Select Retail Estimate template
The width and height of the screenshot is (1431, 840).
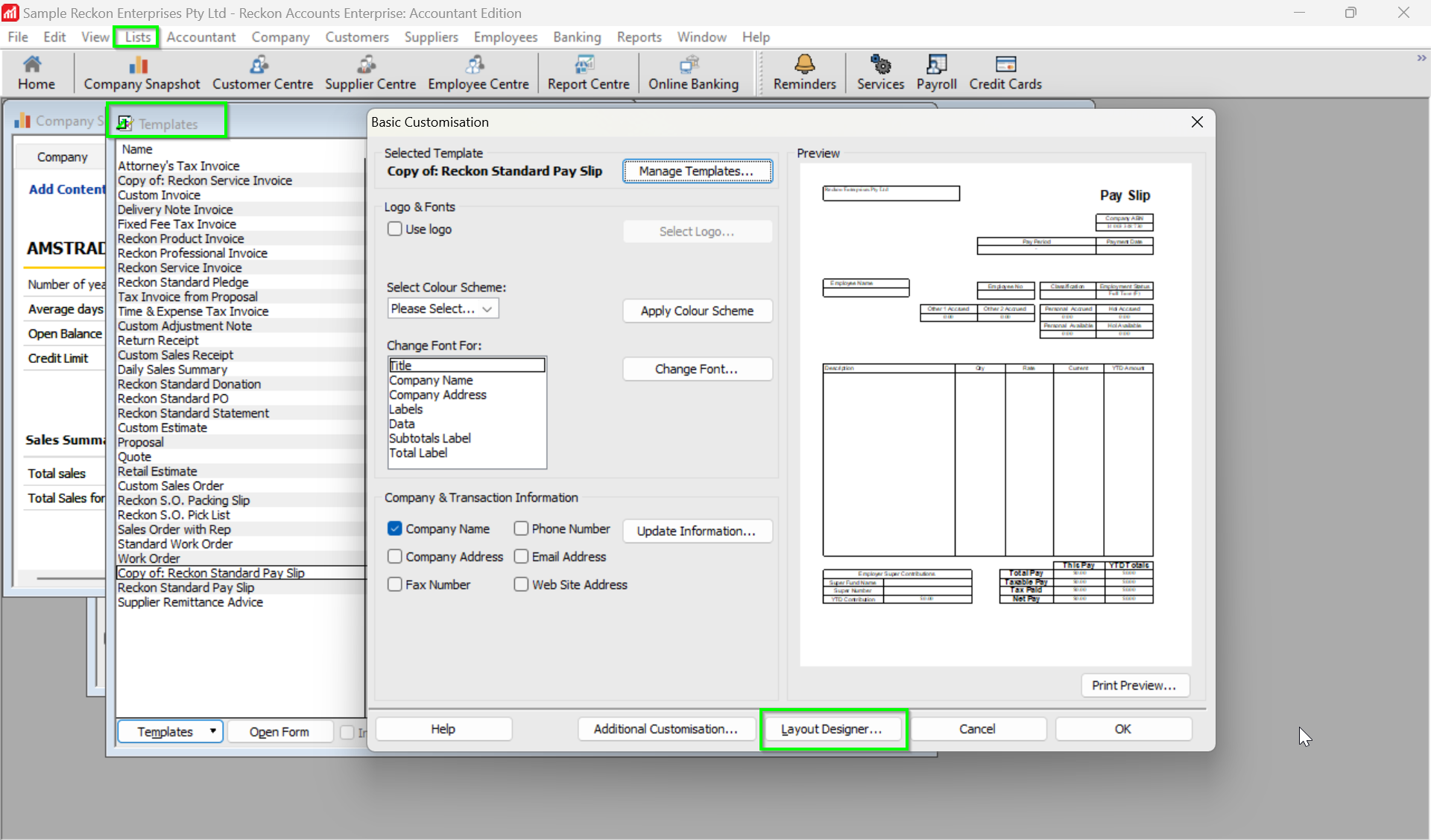point(241,471)
